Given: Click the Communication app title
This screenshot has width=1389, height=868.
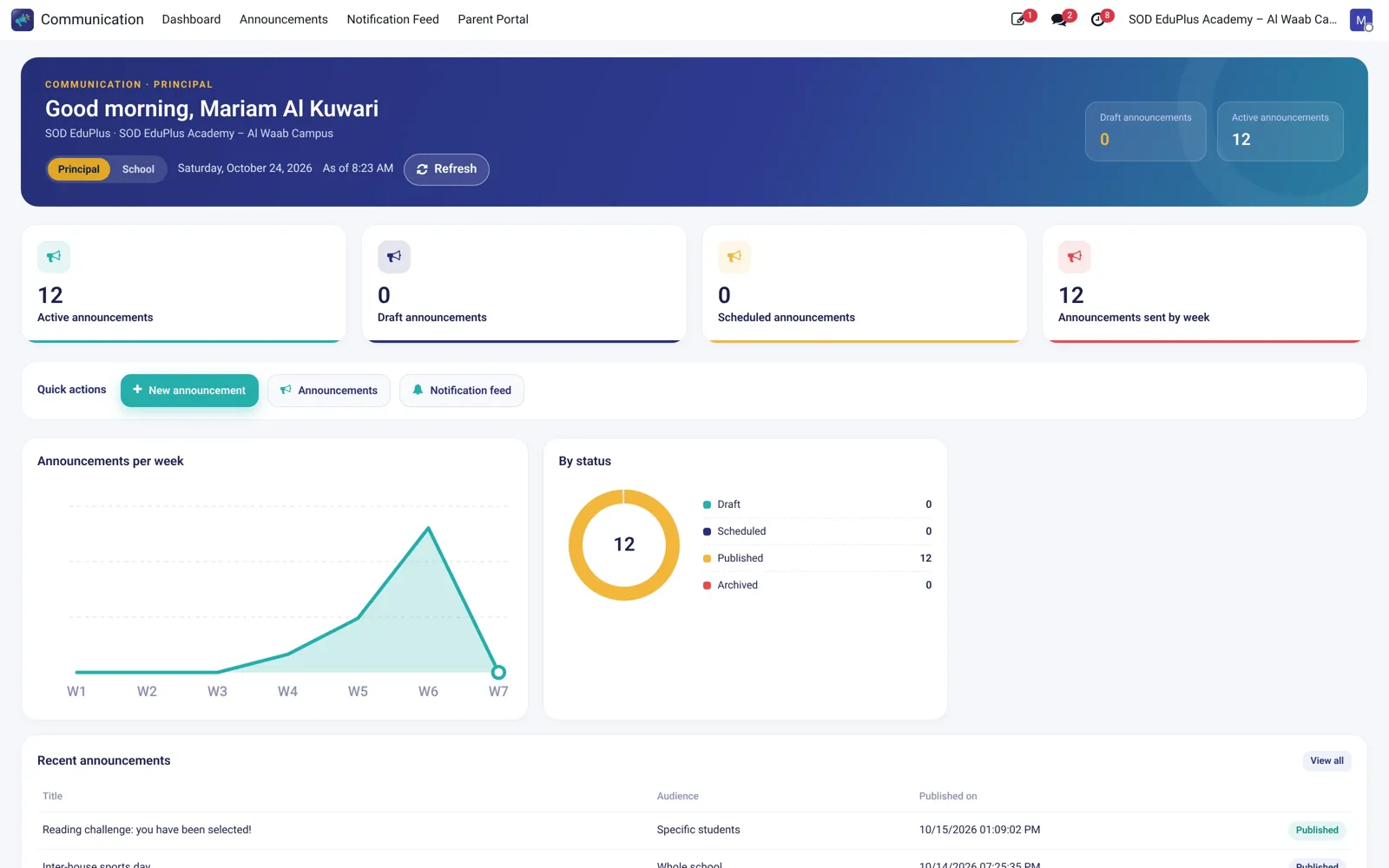Looking at the screenshot, I should tap(92, 19).
